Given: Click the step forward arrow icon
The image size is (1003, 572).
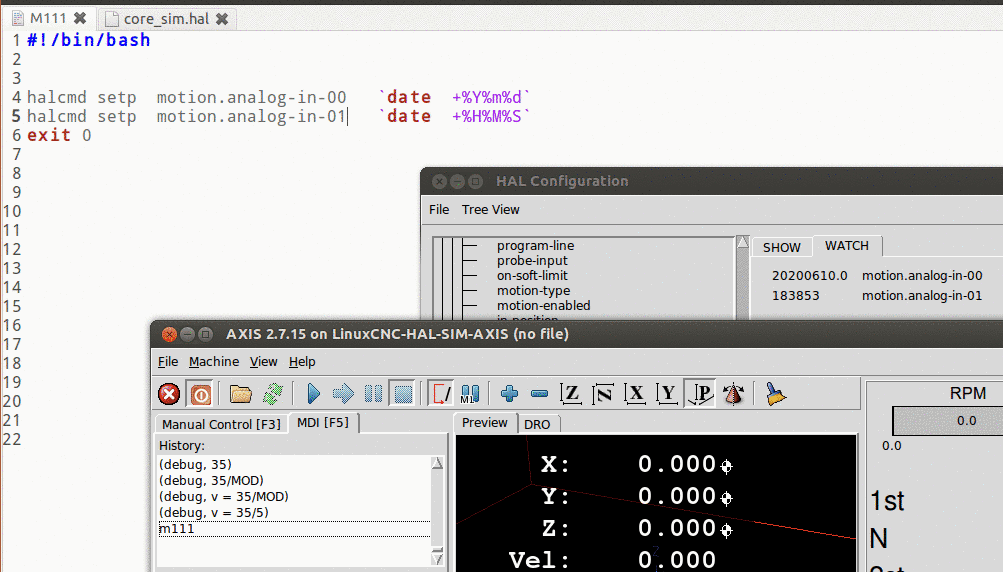Looking at the screenshot, I should (x=343, y=394).
